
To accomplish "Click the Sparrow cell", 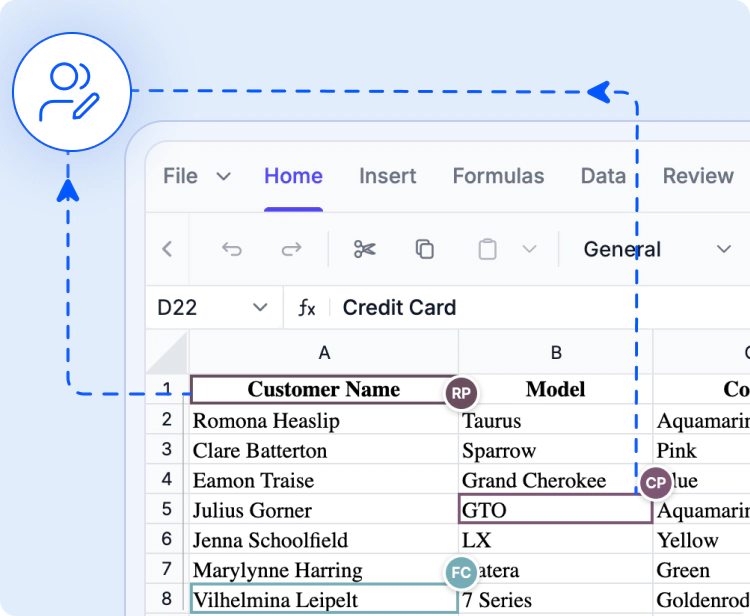I will tap(555, 450).
